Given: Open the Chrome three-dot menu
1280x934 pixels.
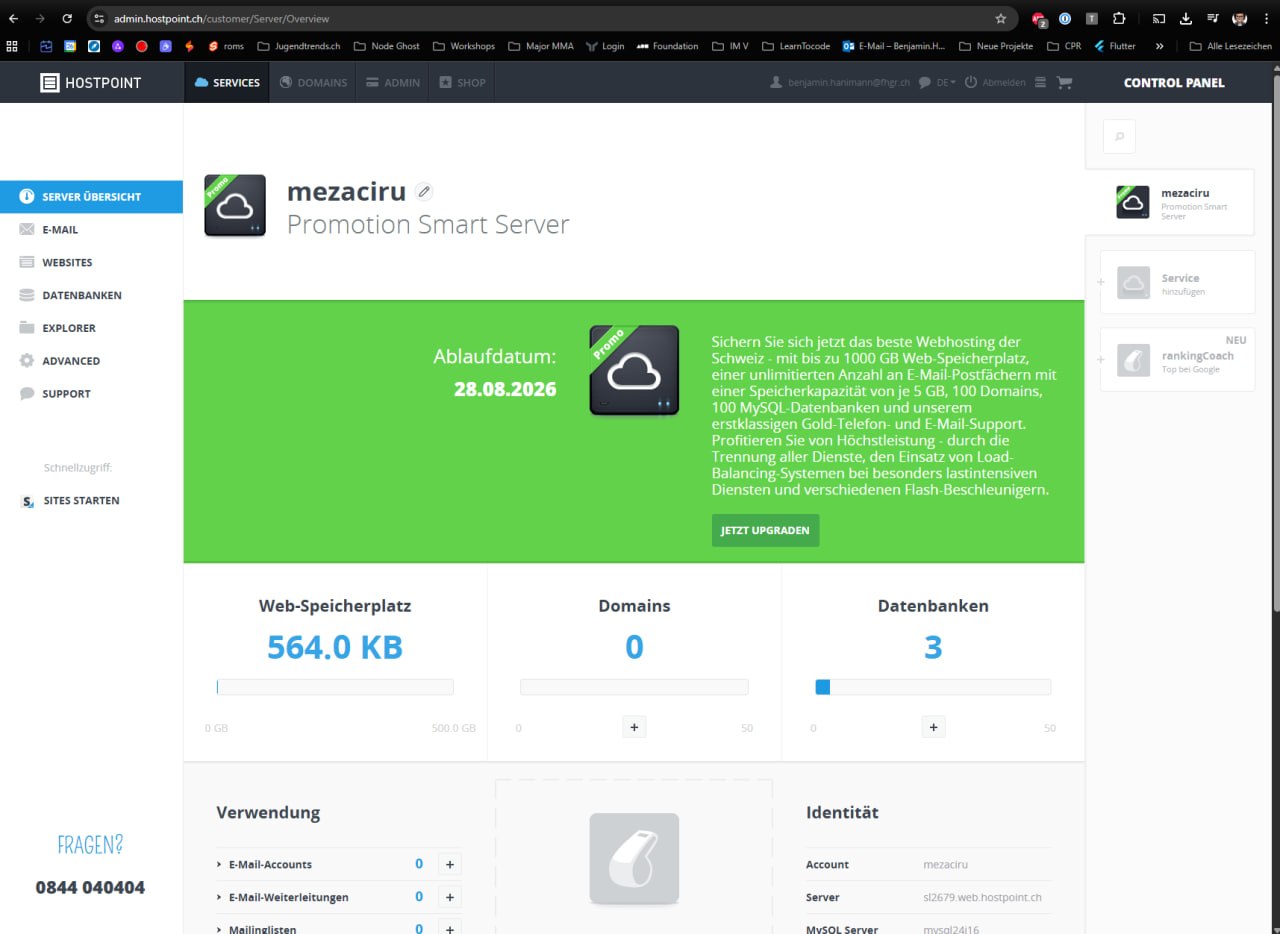Looking at the screenshot, I should click(x=1266, y=18).
